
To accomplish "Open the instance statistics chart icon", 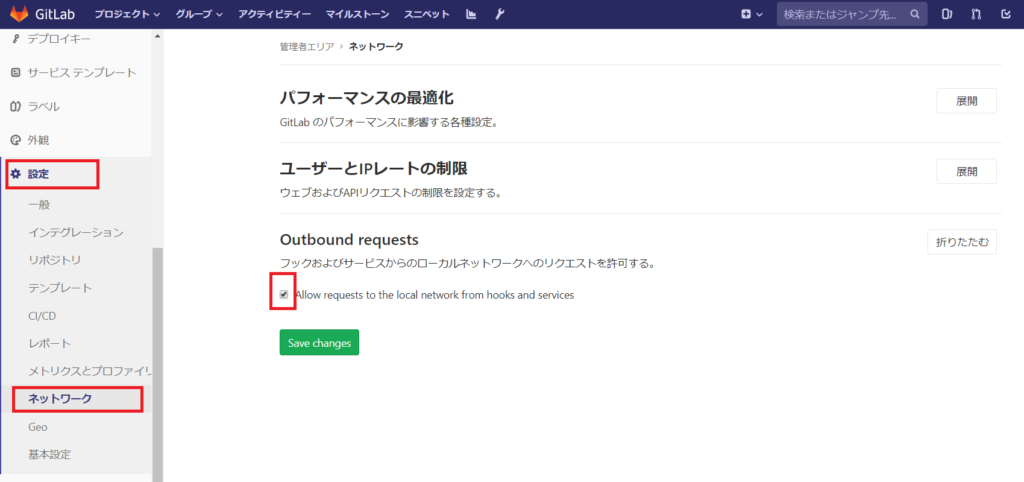I will point(472,14).
